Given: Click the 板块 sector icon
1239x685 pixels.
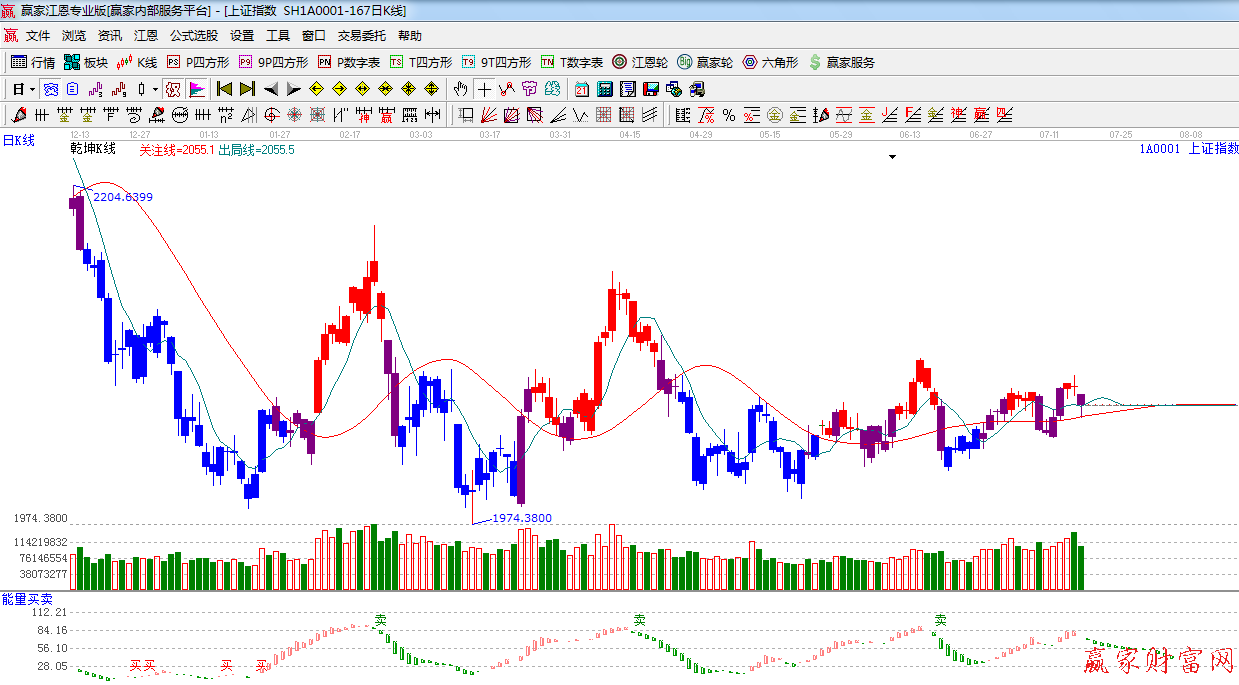Looking at the screenshot, I should tap(86, 62).
